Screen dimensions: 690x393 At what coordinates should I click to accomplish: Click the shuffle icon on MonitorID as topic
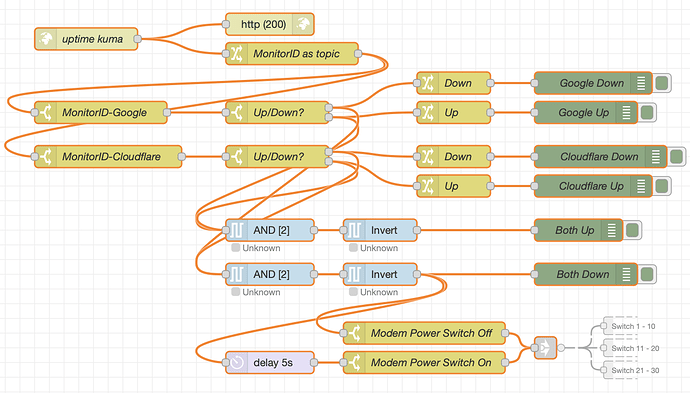237,54
